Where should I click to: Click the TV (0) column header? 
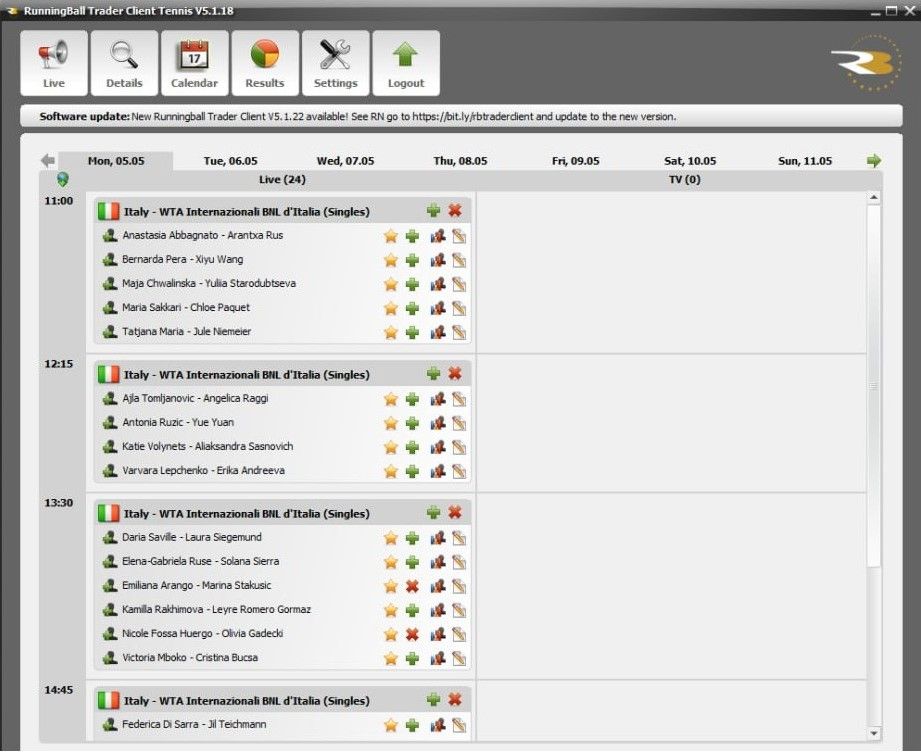tap(684, 180)
